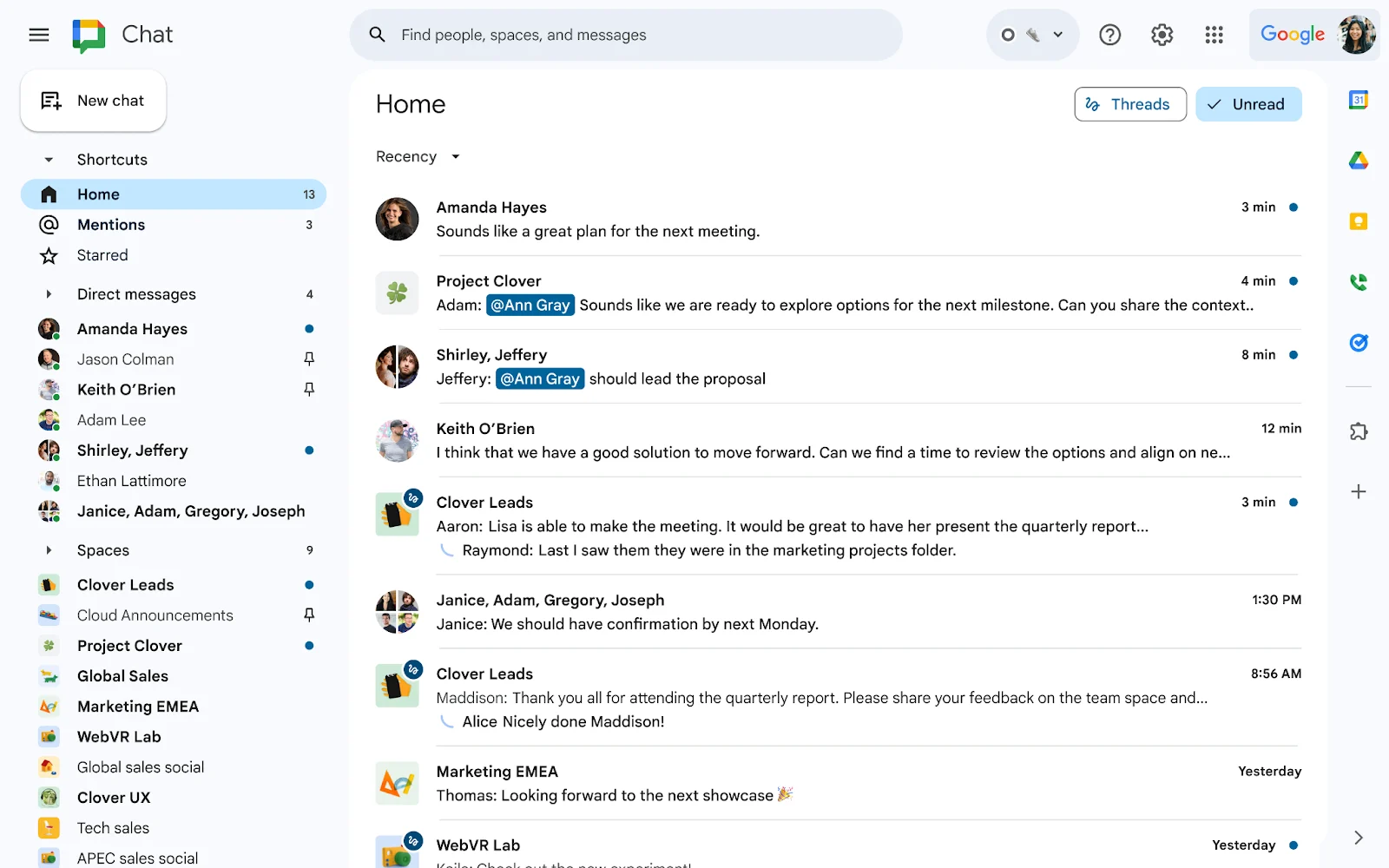Open the Mentions view
The height and width of the screenshot is (868, 1389).
pos(111,225)
